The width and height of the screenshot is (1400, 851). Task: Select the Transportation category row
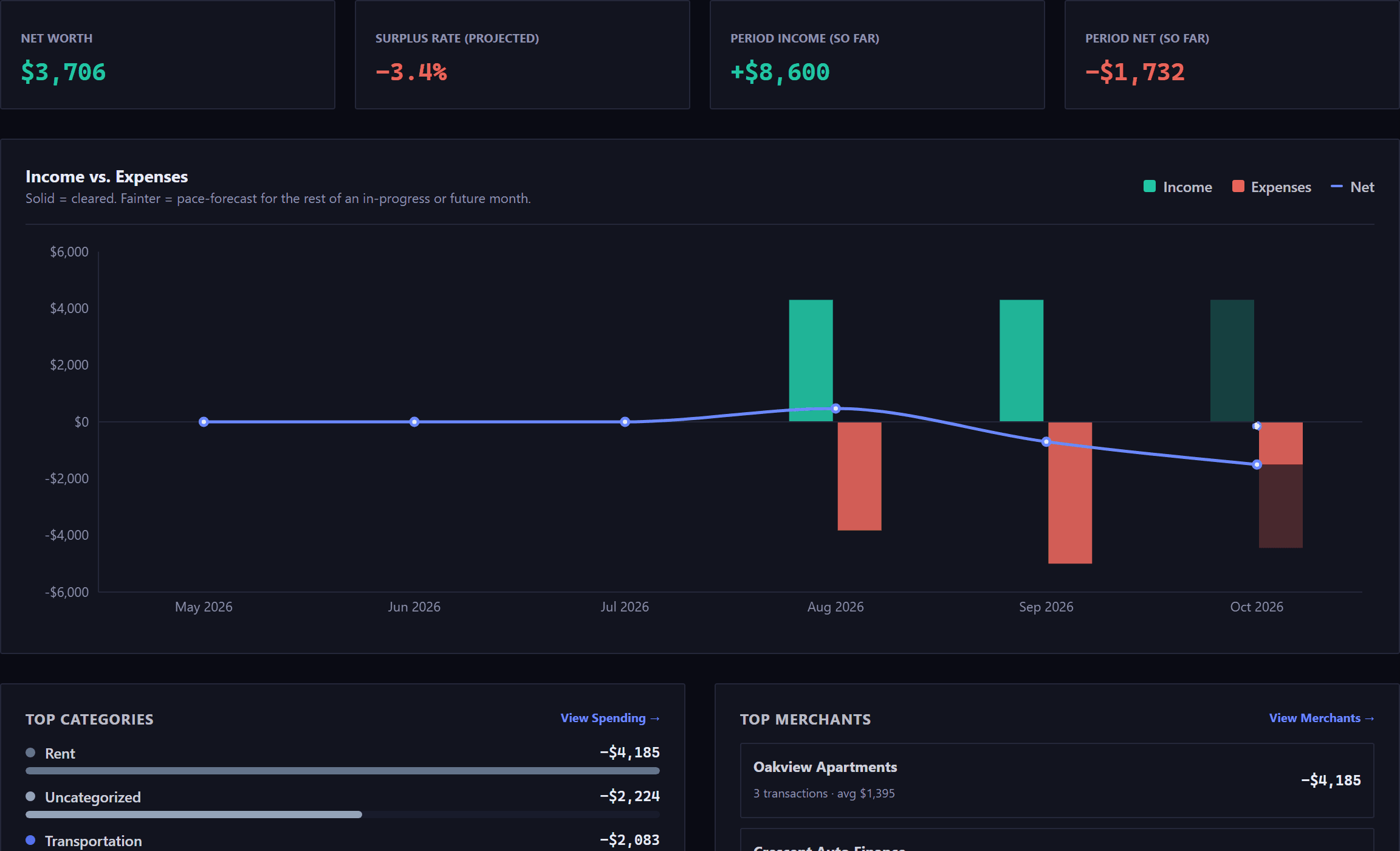coord(343,841)
